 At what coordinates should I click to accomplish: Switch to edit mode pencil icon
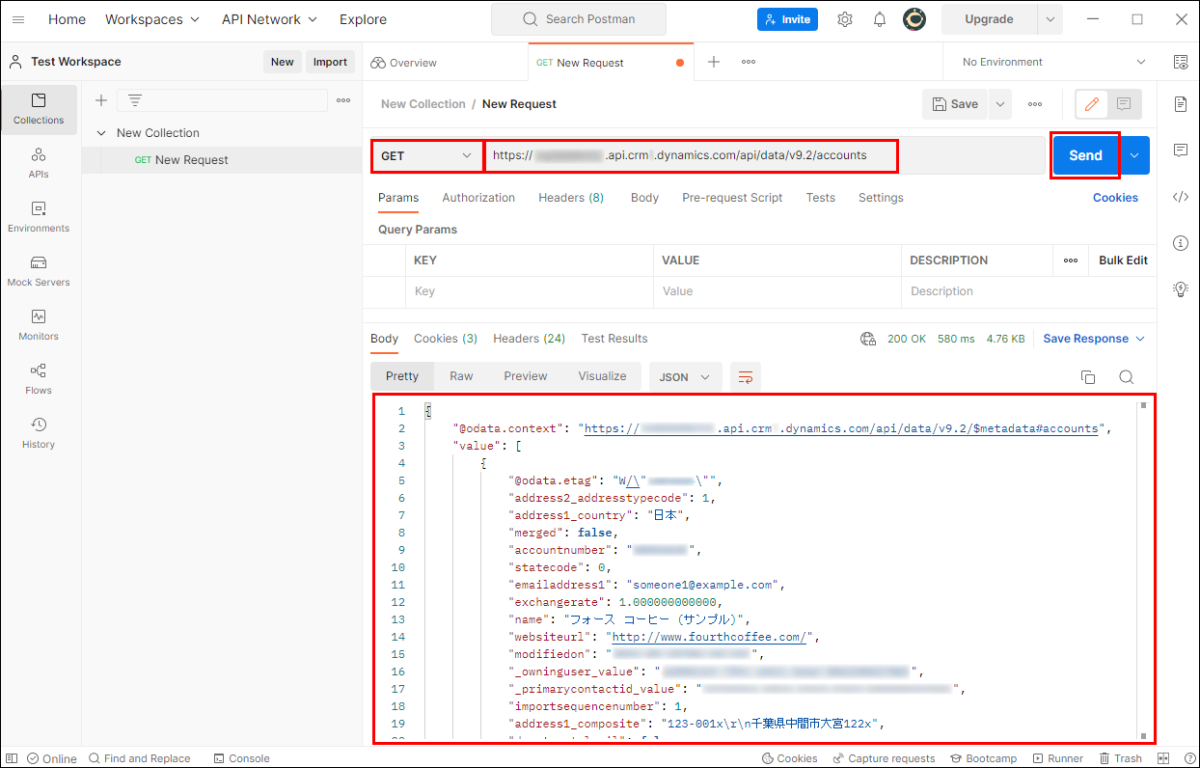pyautogui.click(x=1092, y=104)
